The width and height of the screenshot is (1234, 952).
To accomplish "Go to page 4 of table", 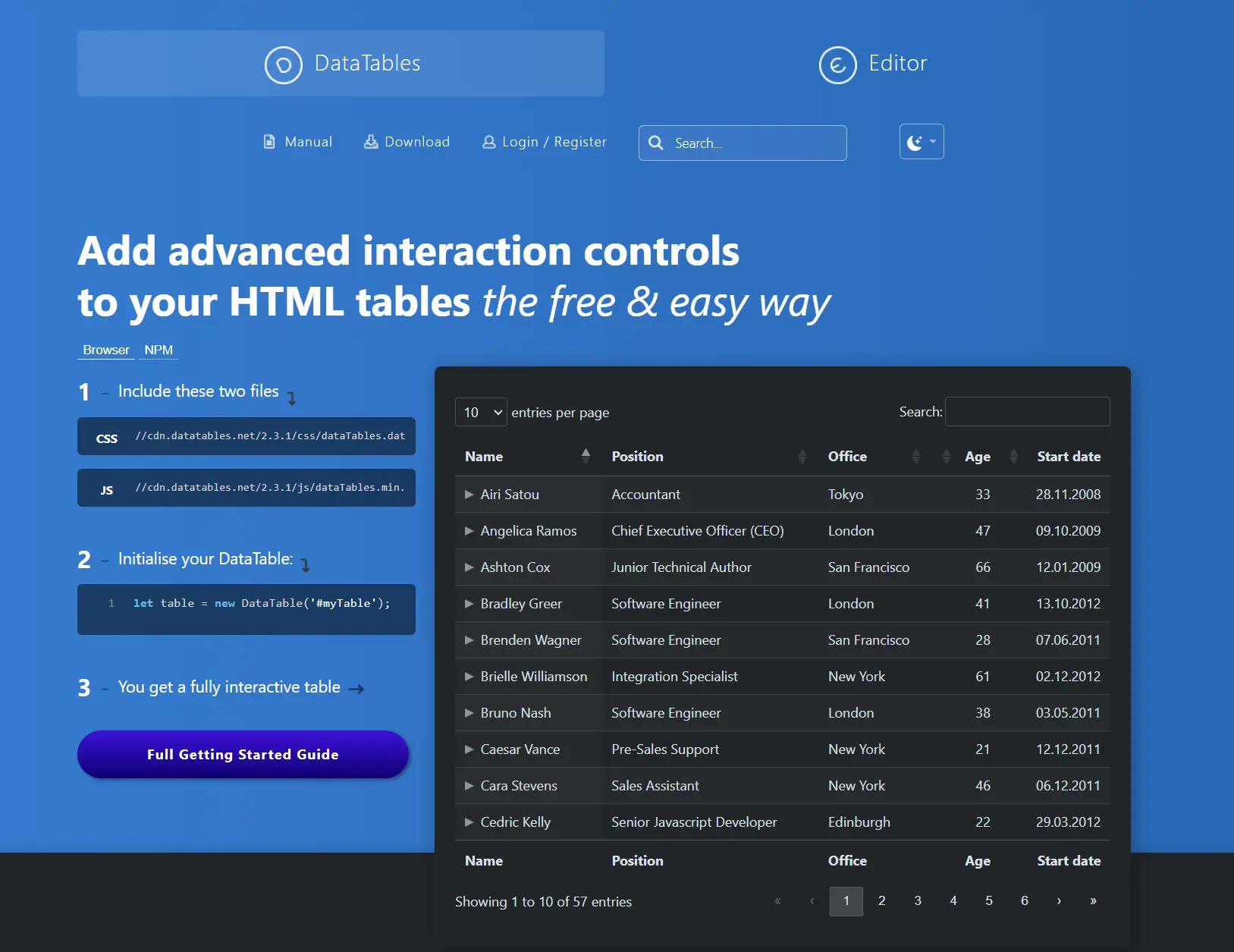I will click(x=953, y=901).
